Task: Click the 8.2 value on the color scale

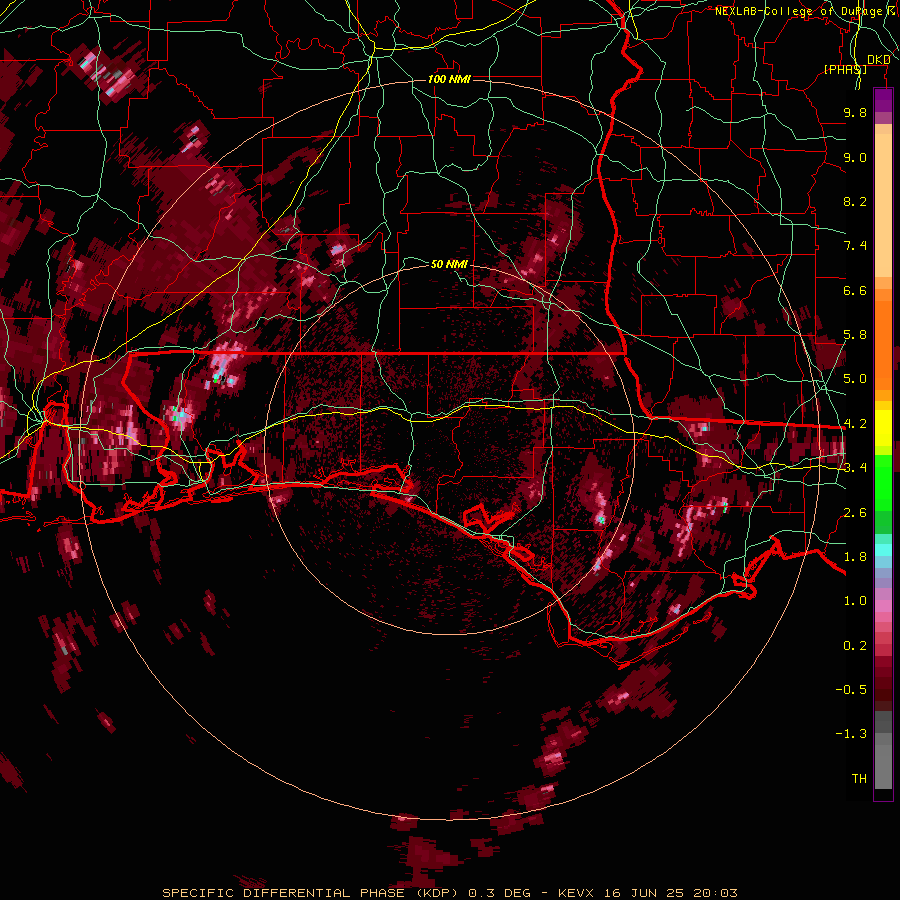Action: pyautogui.click(x=855, y=201)
